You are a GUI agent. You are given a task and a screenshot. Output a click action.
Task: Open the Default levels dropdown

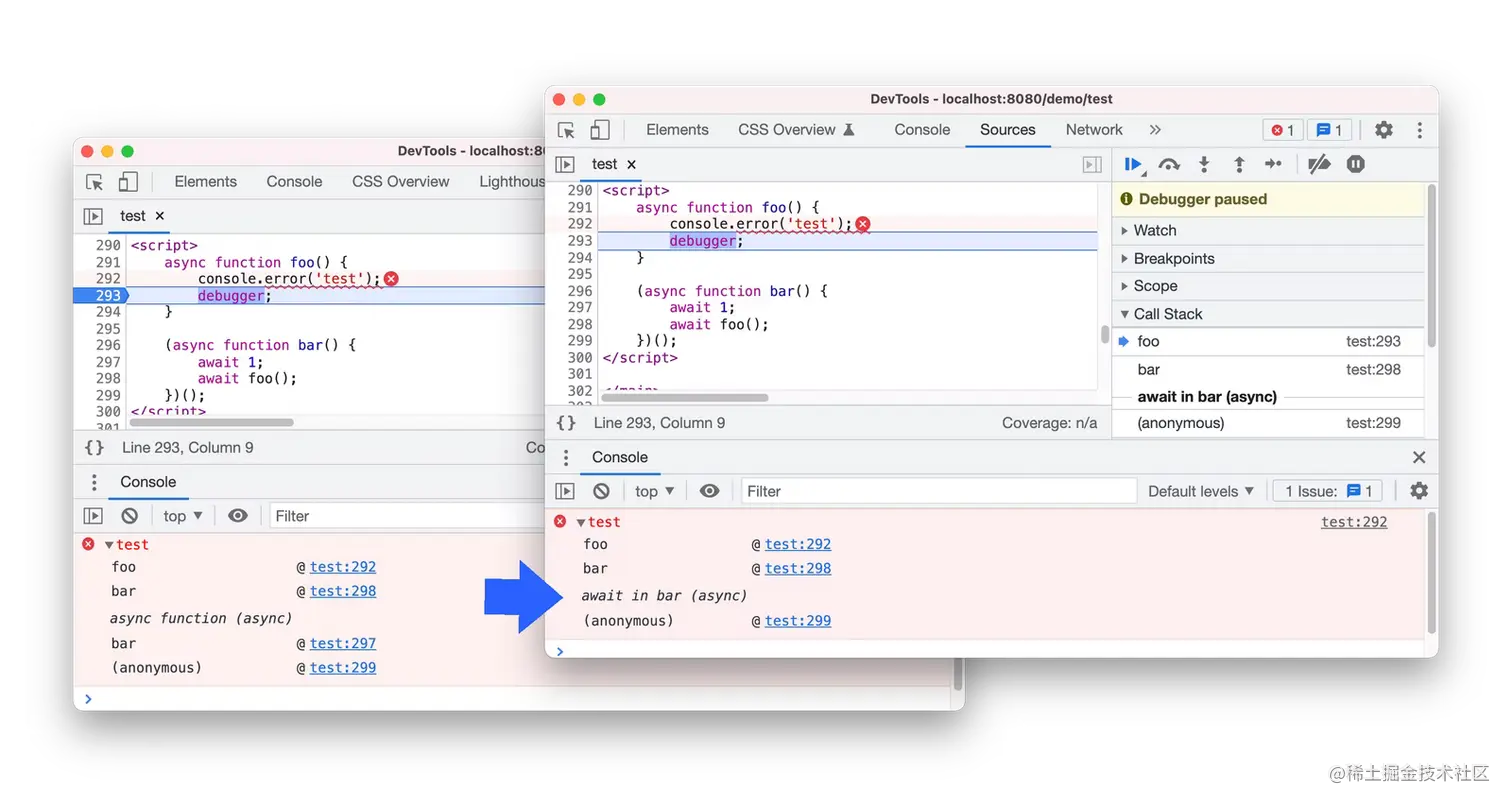1200,491
